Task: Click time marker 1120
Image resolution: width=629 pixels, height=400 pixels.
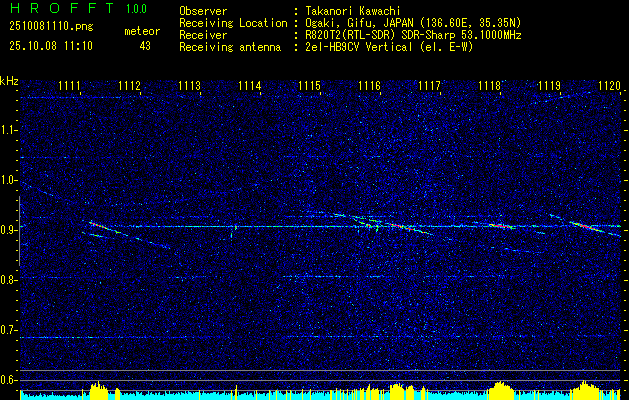Action: [609, 86]
